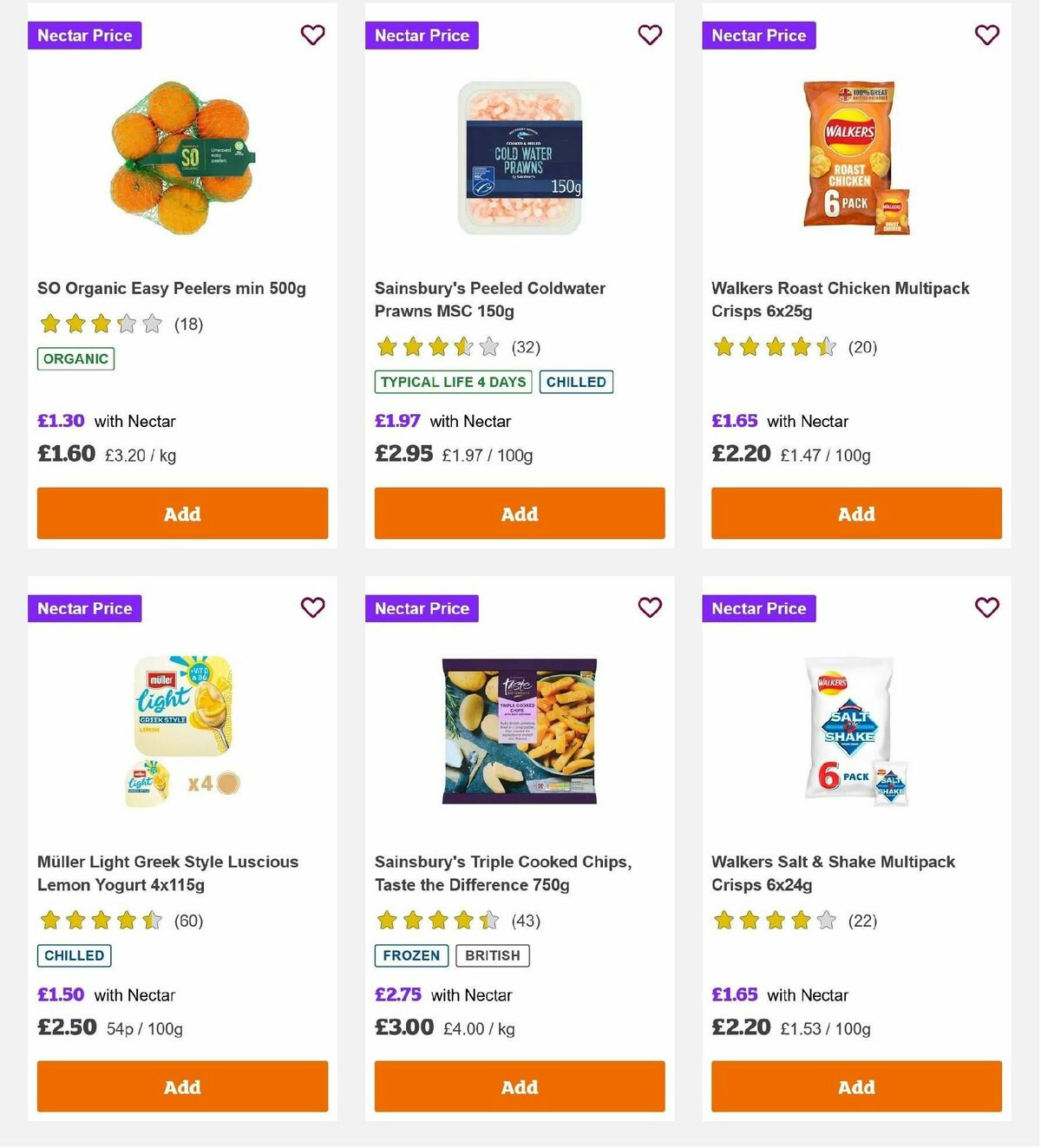The width and height of the screenshot is (1041, 1148).
Task: Add SO Organic Easy Peelers to basket
Action: (182, 514)
